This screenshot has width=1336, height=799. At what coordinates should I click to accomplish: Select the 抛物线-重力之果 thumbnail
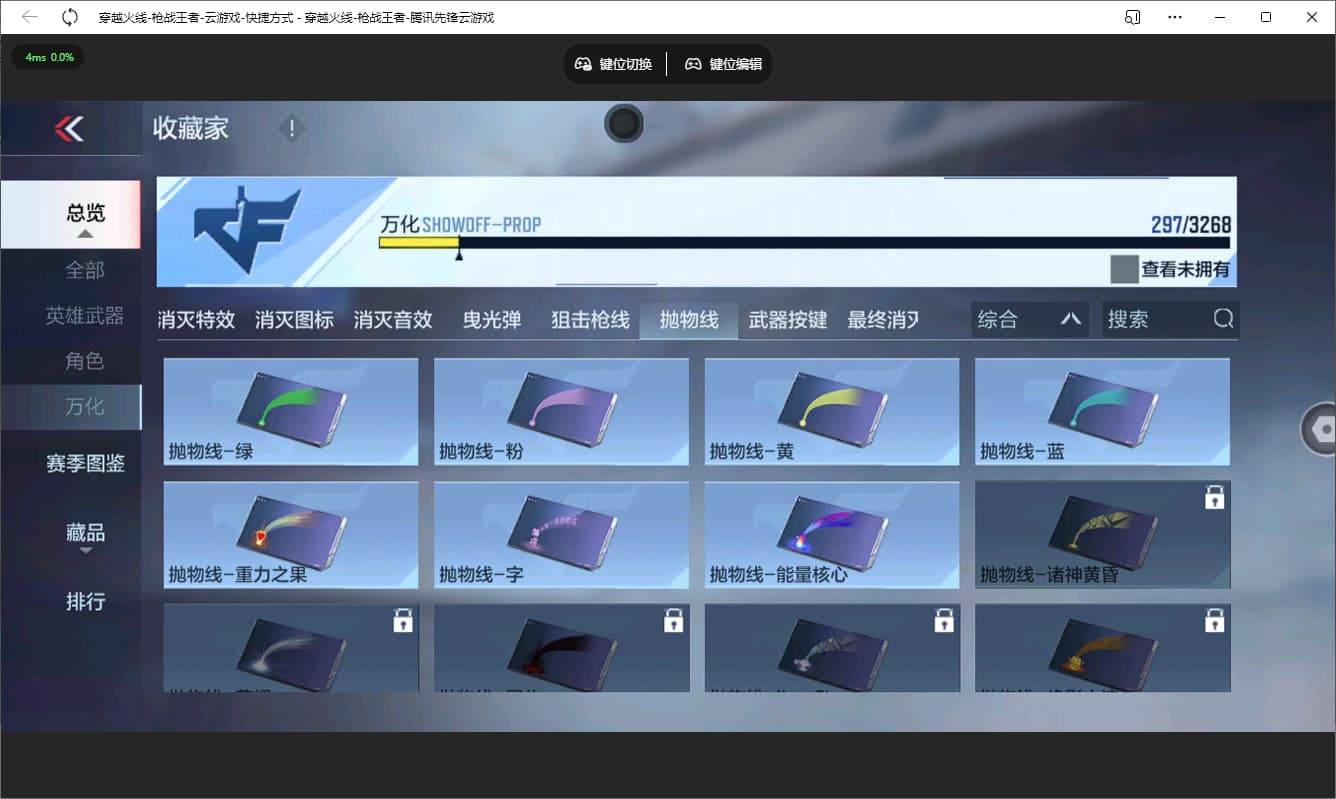pos(290,535)
